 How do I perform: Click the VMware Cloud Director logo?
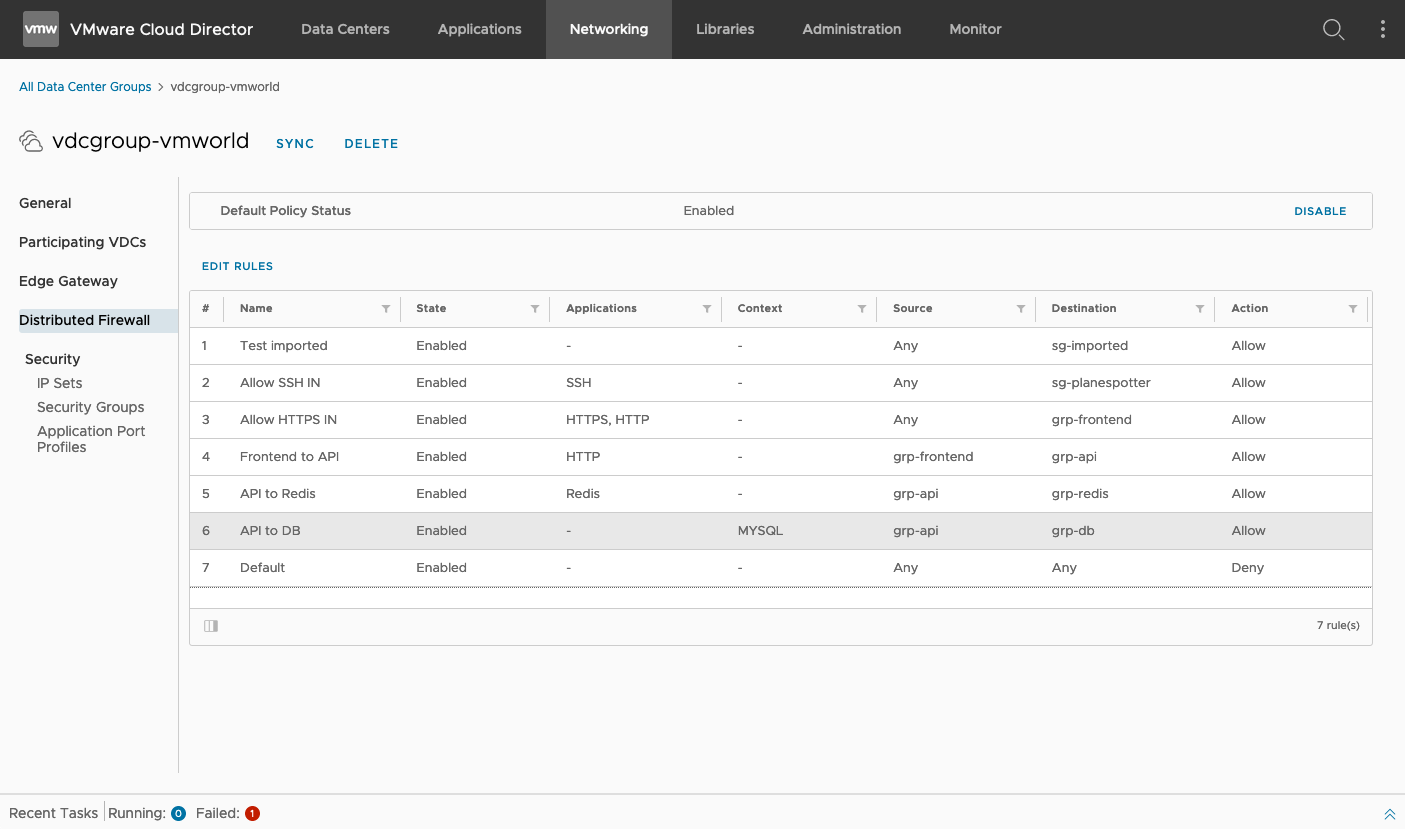coord(41,29)
